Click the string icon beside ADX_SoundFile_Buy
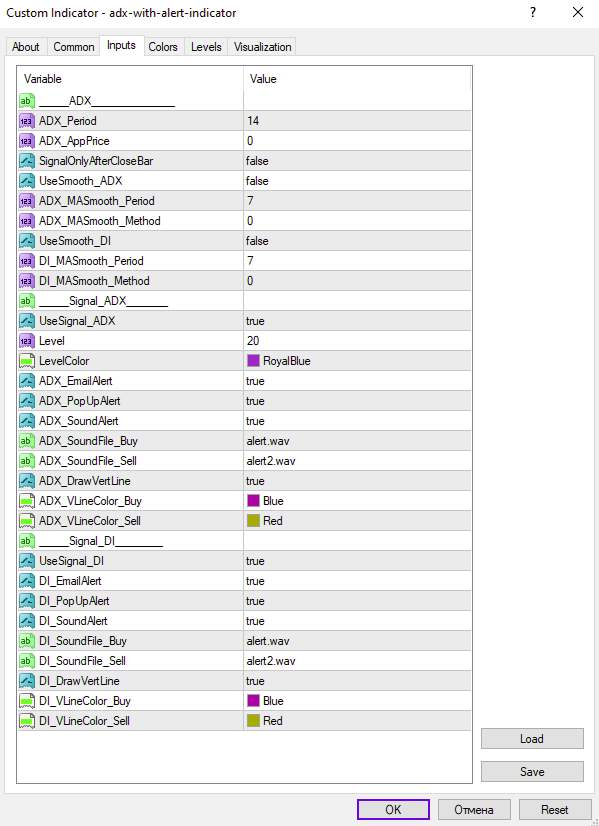 (x=27, y=441)
